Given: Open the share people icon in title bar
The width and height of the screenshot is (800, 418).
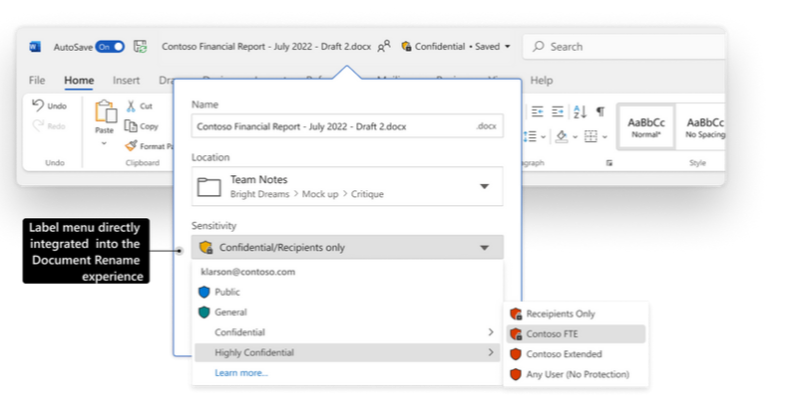Looking at the screenshot, I should tap(384, 46).
